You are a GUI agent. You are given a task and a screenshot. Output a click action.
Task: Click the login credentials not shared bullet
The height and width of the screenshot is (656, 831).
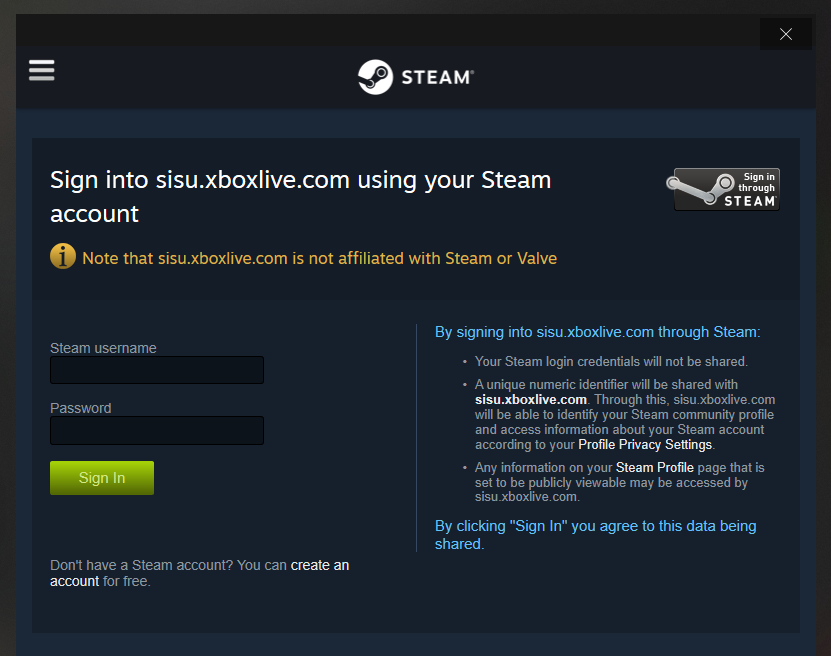coord(611,361)
